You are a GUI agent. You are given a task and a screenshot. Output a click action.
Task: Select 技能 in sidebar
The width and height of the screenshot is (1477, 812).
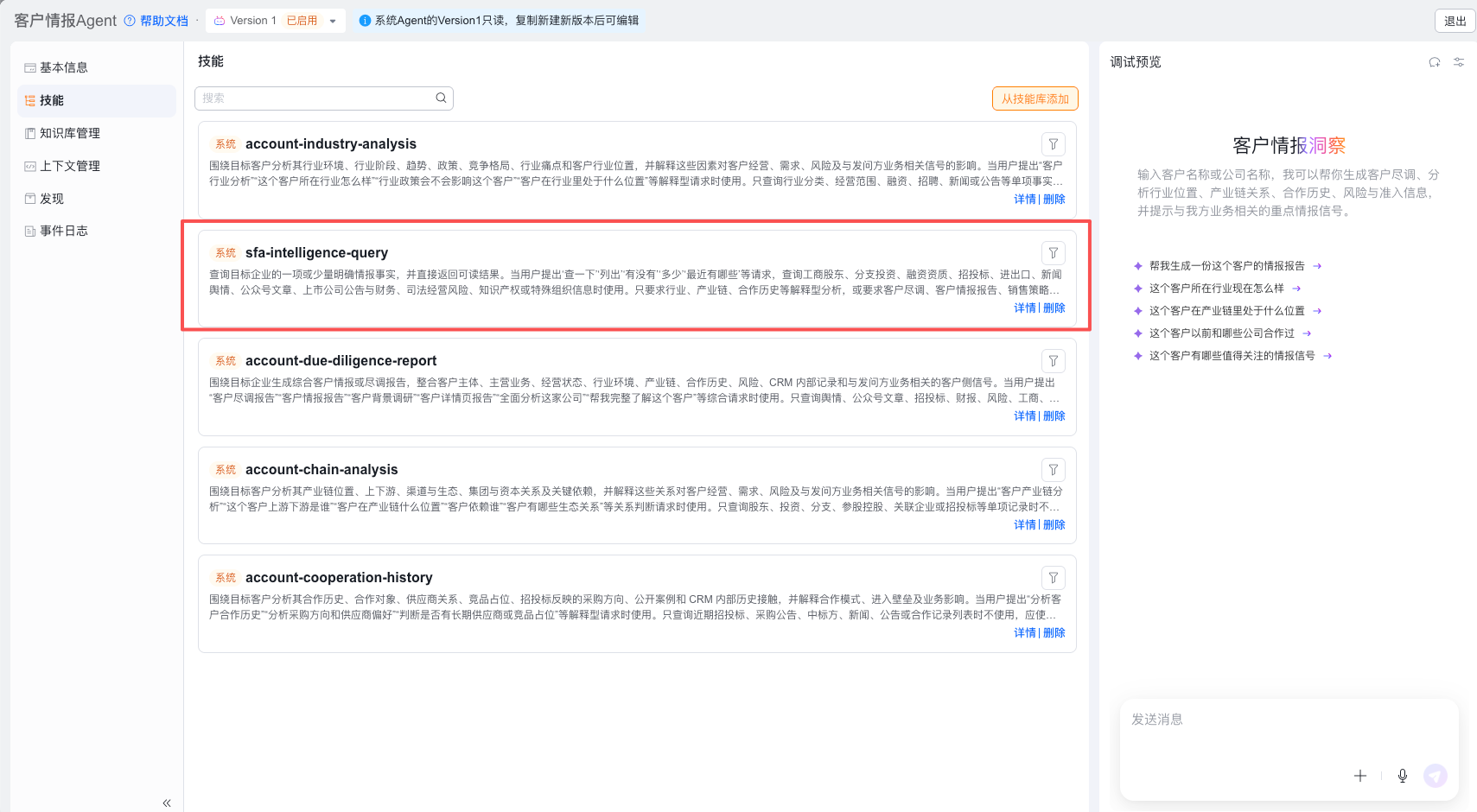[97, 100]
